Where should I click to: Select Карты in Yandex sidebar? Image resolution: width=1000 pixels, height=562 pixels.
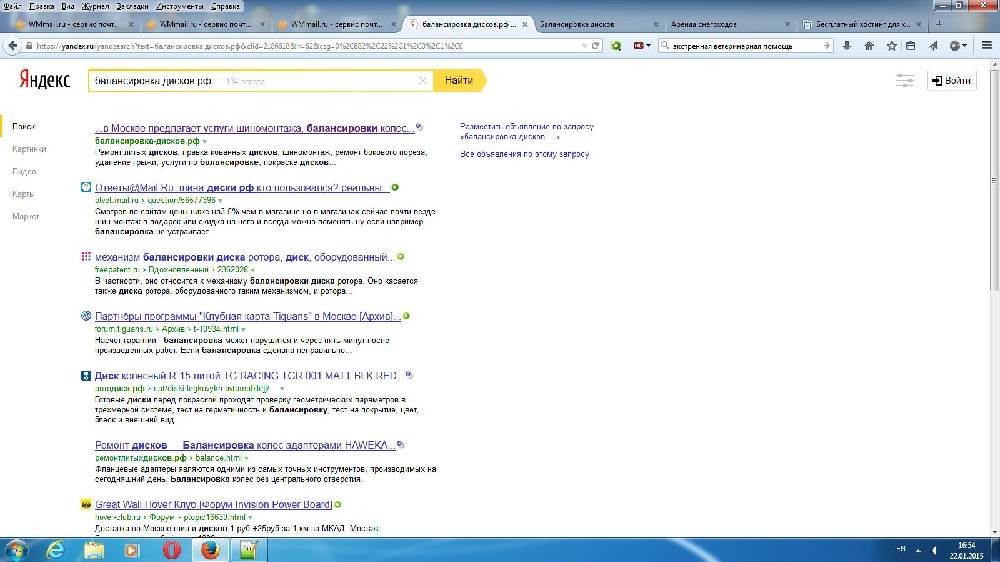click(23, 194)
